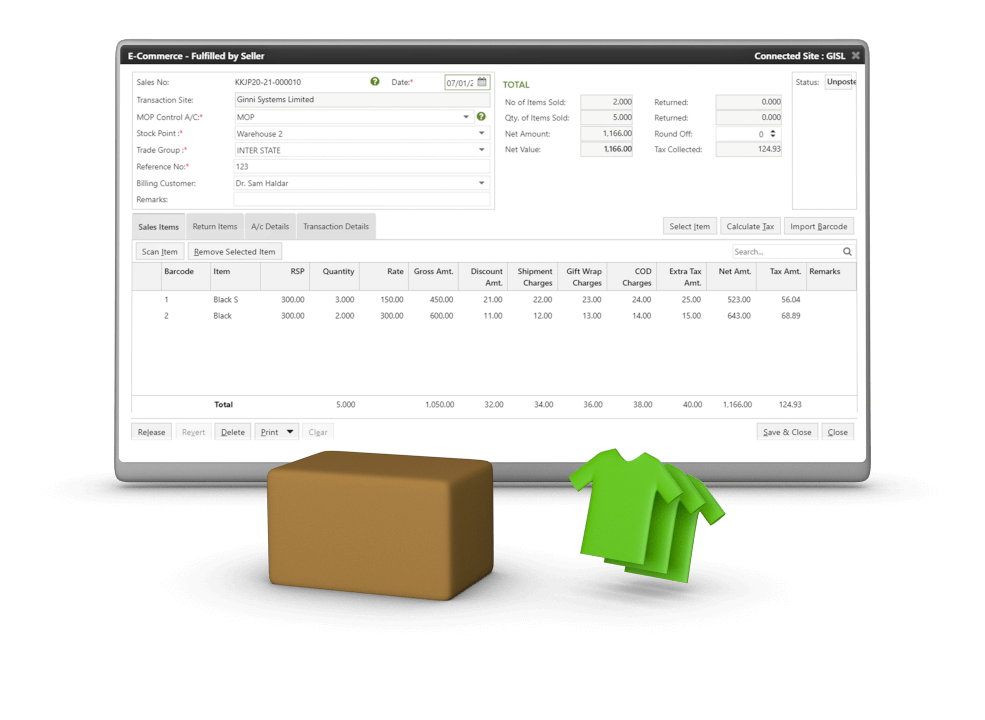Open Stock Point Warehouse 2 dropdown

(482, 133)
